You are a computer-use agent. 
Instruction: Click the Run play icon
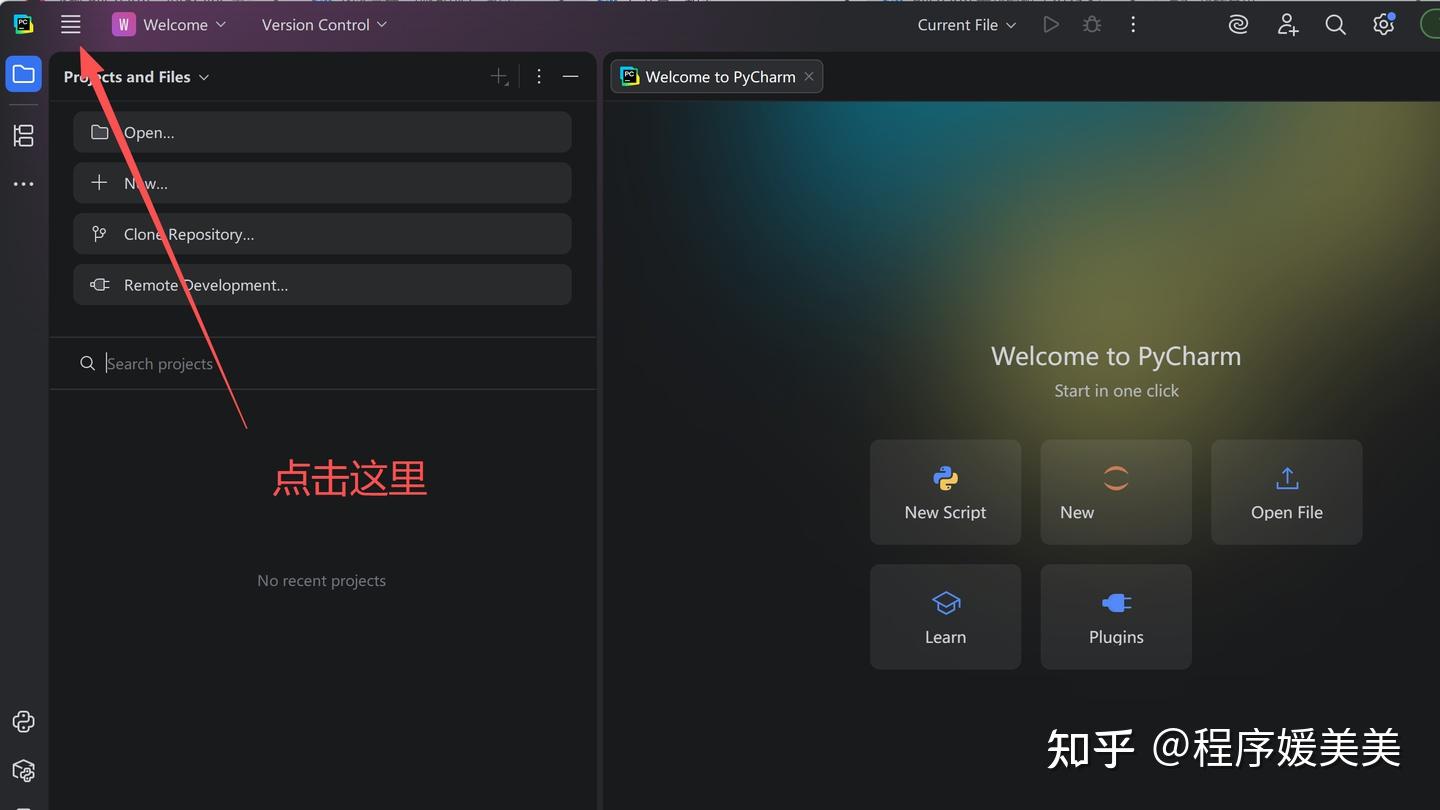[x=1050, y=25]
